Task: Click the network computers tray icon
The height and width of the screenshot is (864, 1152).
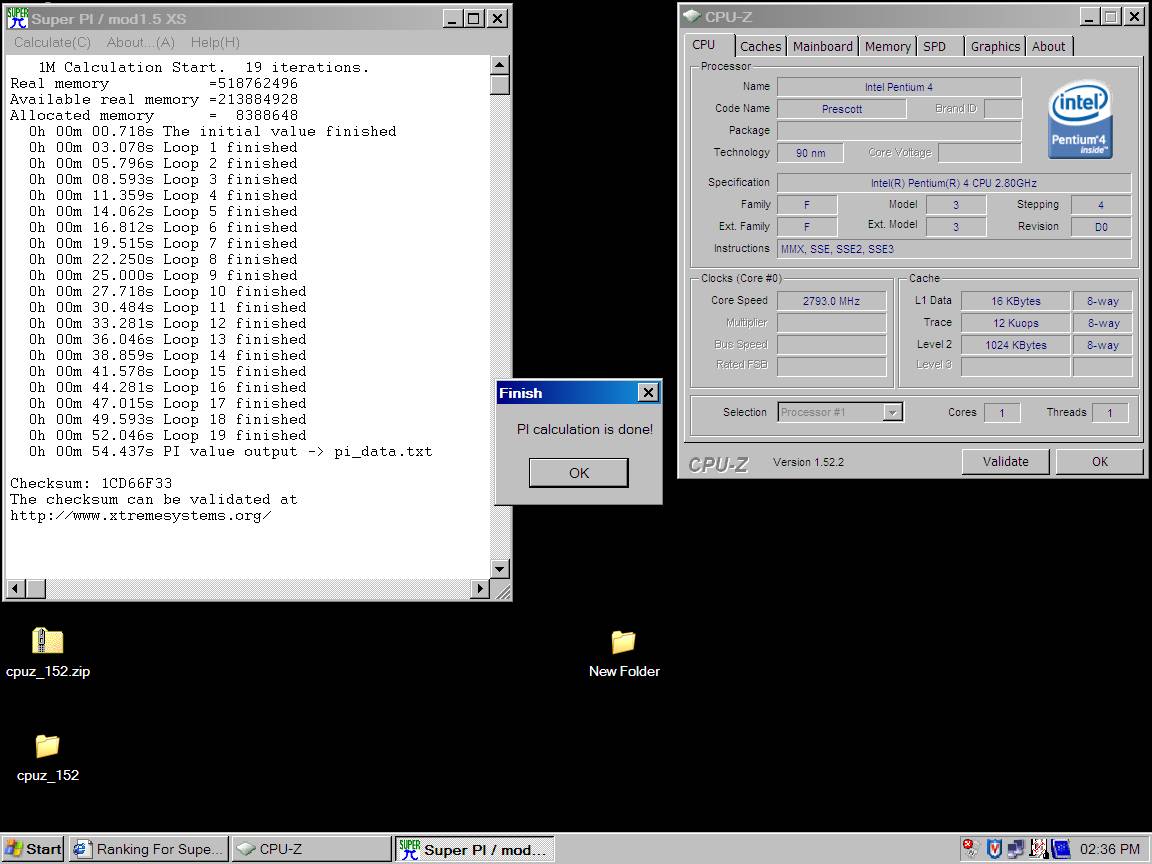Action: (x=1015, y=849)
